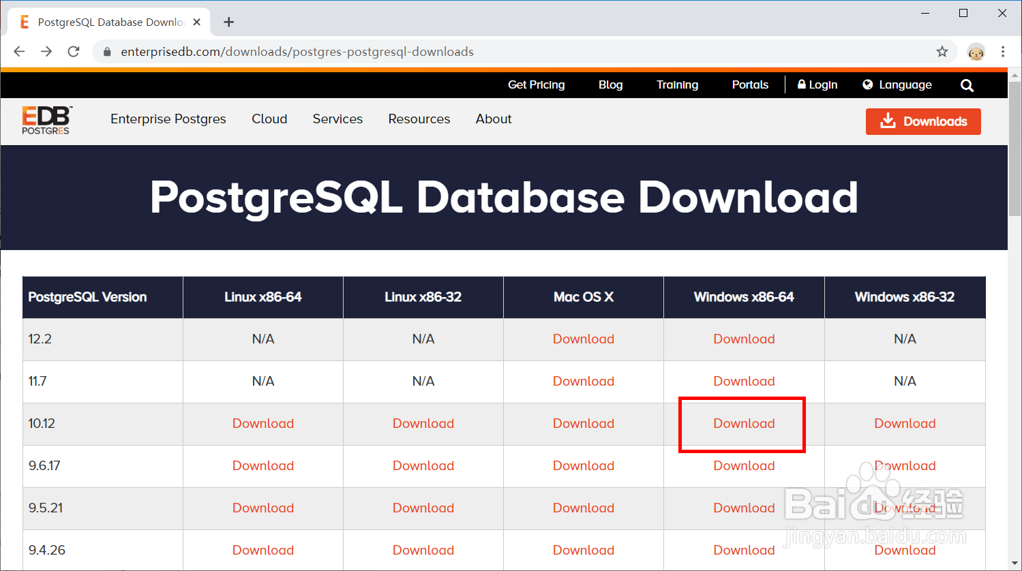Click the Mac OS X column header
Image resolution: width=1022 pixels, height=571 pixels.
click(583, 297)
